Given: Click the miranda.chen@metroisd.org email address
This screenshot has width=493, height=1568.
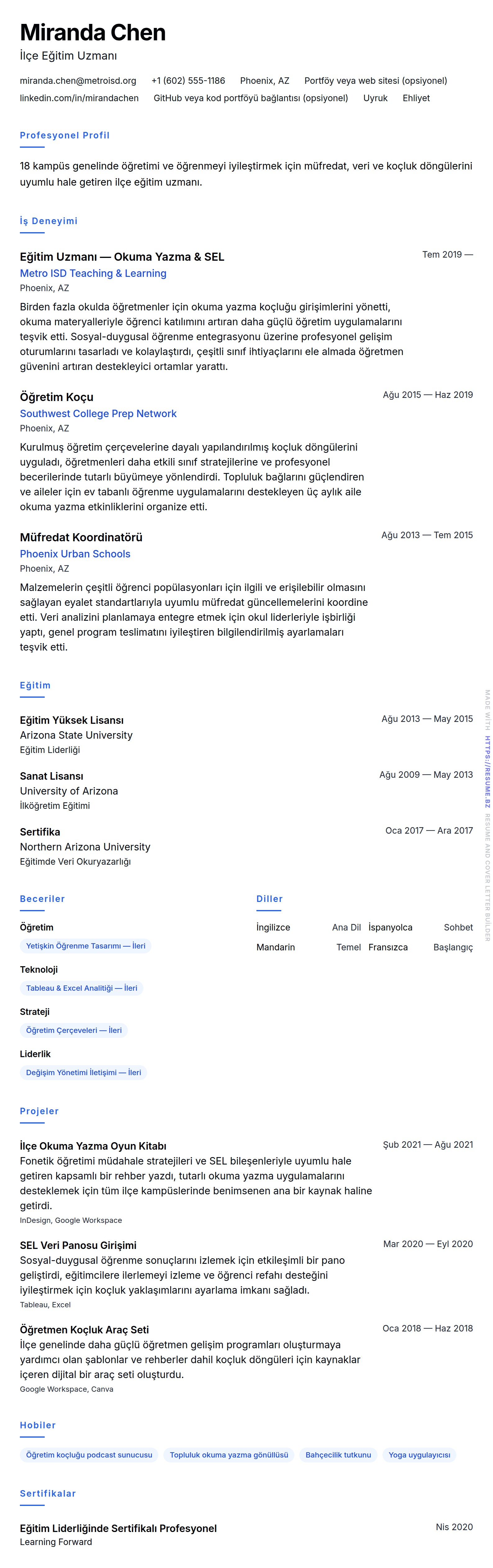Looking at the screenshot, I should (78, 80).
